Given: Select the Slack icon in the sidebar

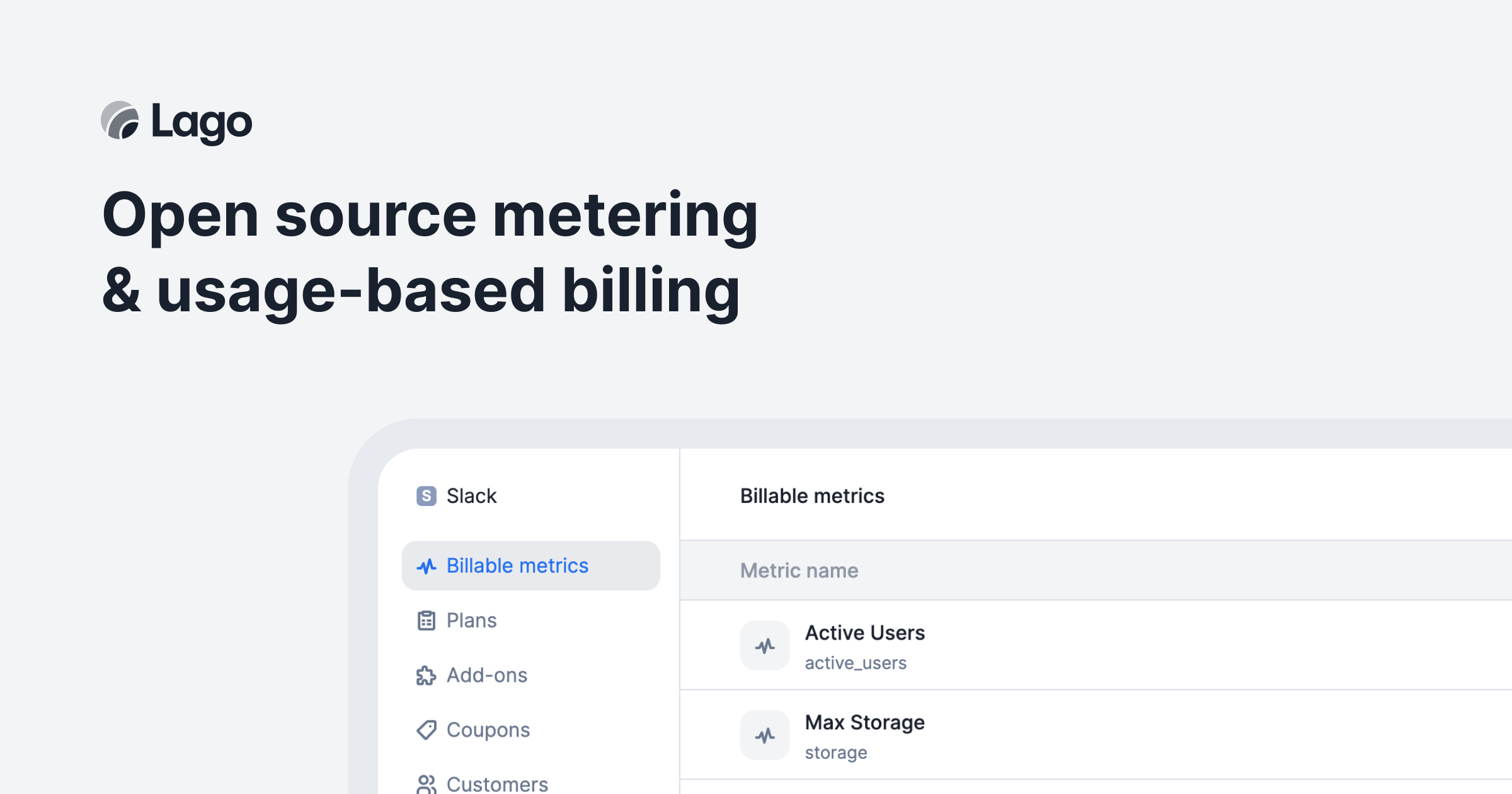Looking at the screenshot, I should 426,496.
